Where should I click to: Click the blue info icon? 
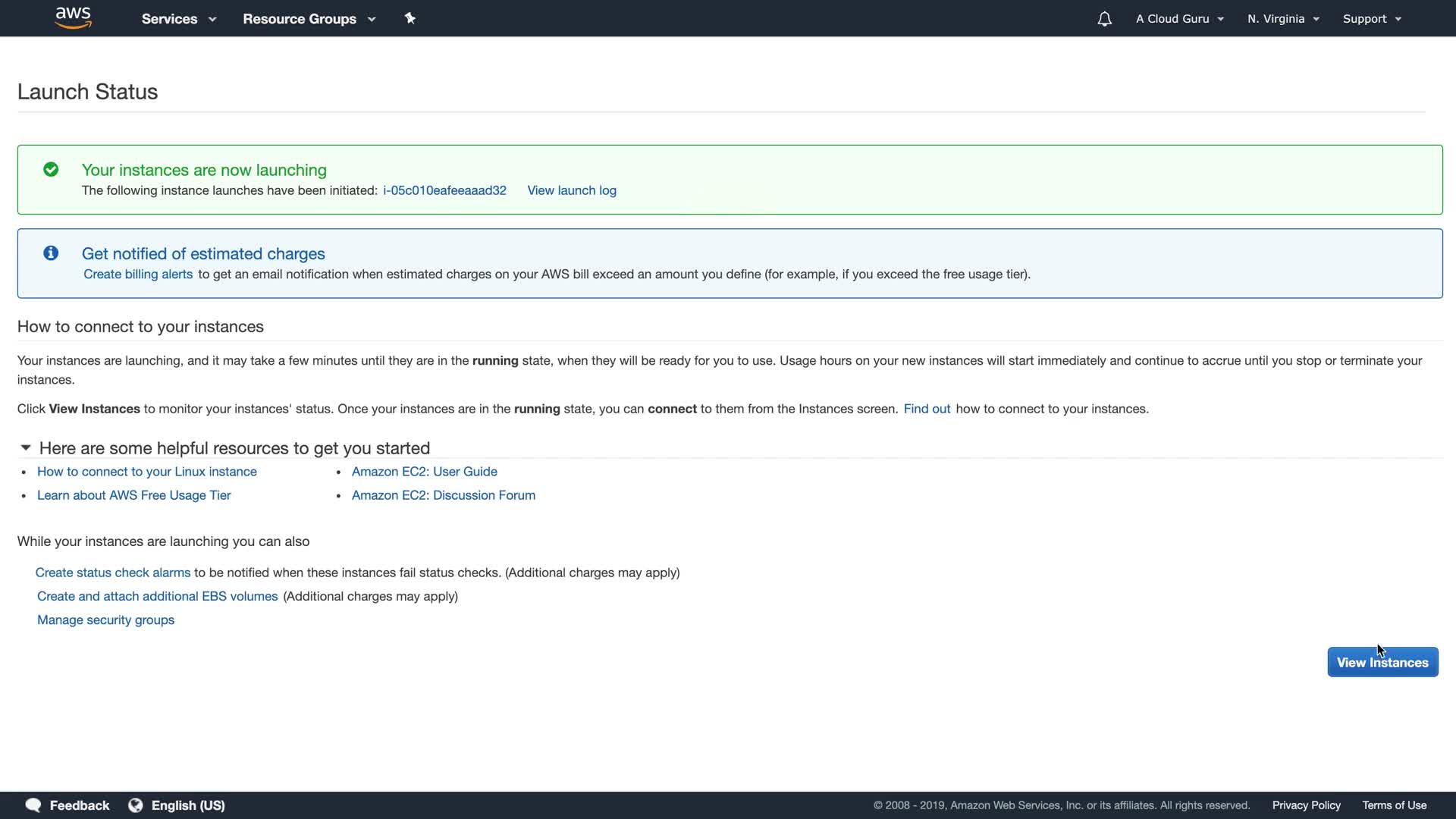click(51, 253)
